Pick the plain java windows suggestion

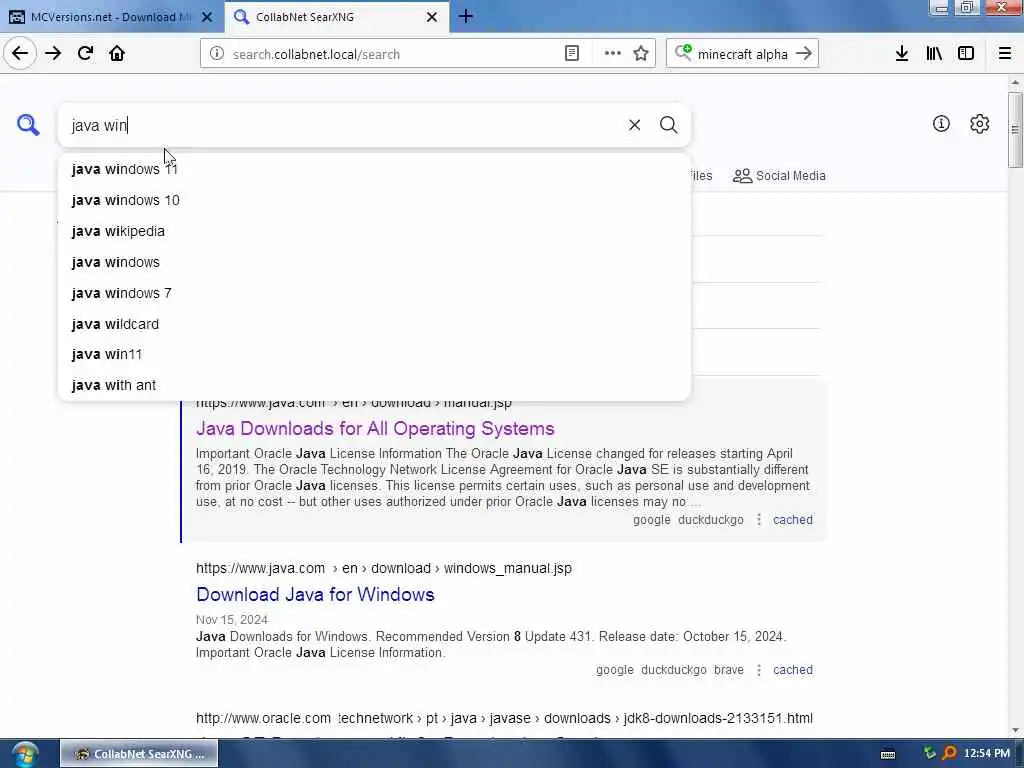coord(374,262)
